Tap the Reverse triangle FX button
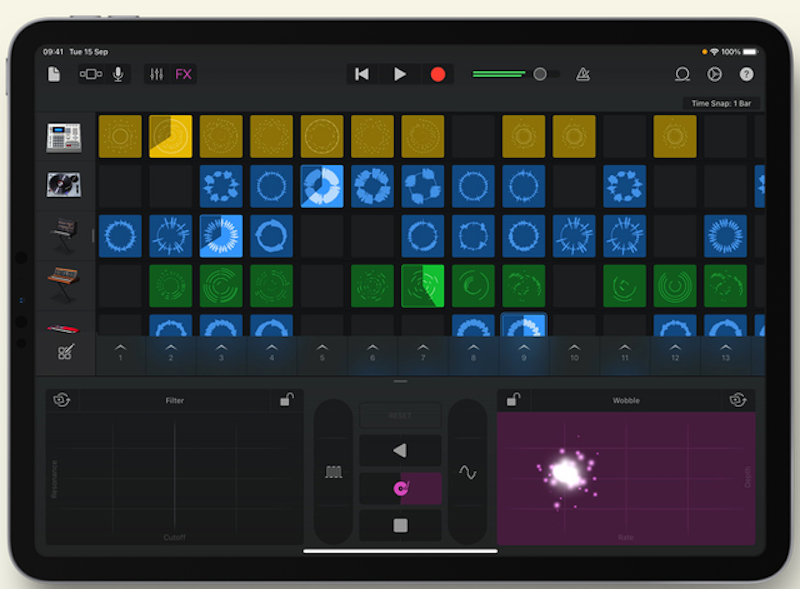The width and height of the screenshot is (800, 589). point(400,450)
